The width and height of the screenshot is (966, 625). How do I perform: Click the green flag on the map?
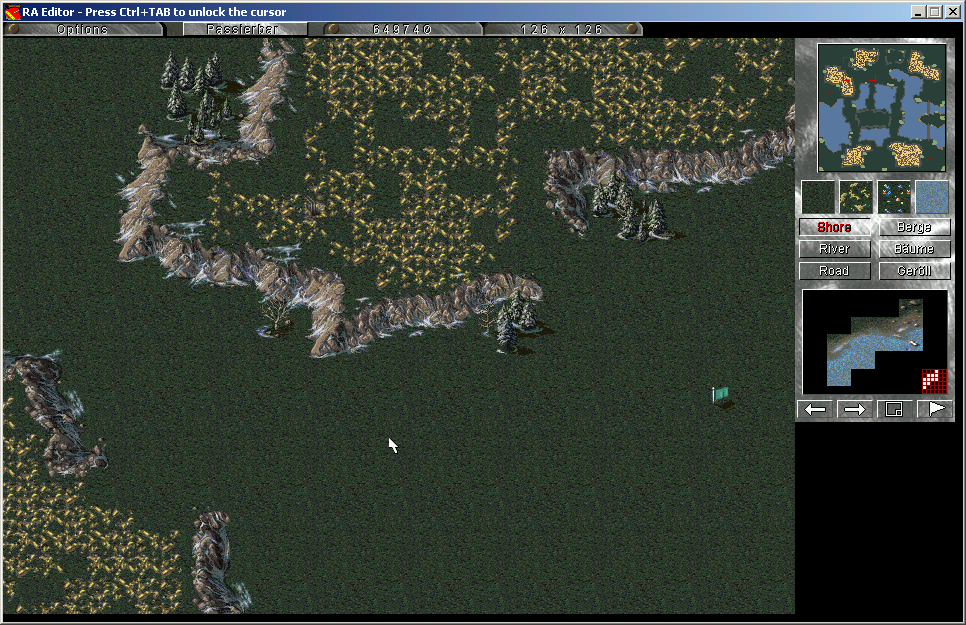point(720,395)
